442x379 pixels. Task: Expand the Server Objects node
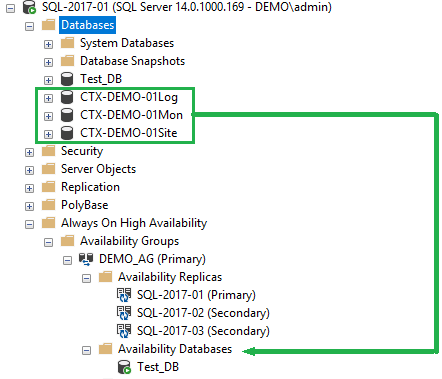(x=29, y=170)
